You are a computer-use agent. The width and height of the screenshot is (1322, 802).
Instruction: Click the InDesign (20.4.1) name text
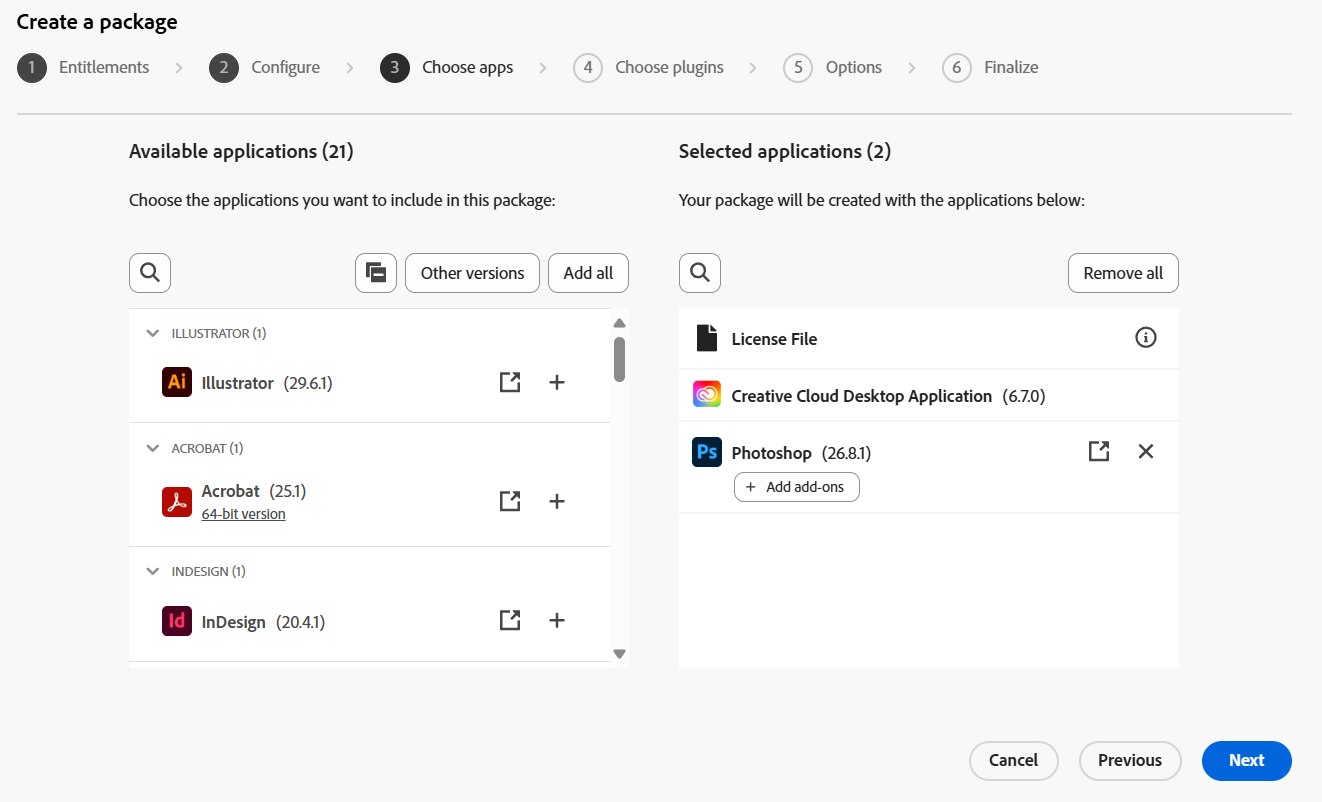click(x=263, y=622)
